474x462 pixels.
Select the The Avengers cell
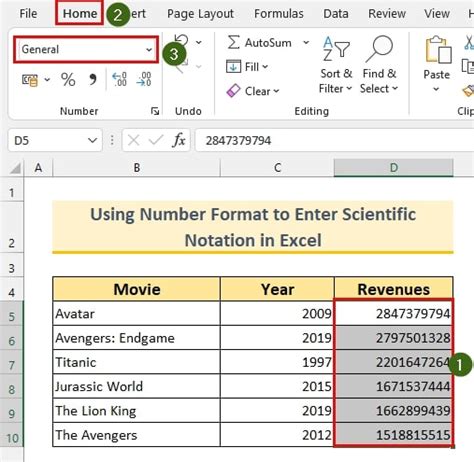136,435
